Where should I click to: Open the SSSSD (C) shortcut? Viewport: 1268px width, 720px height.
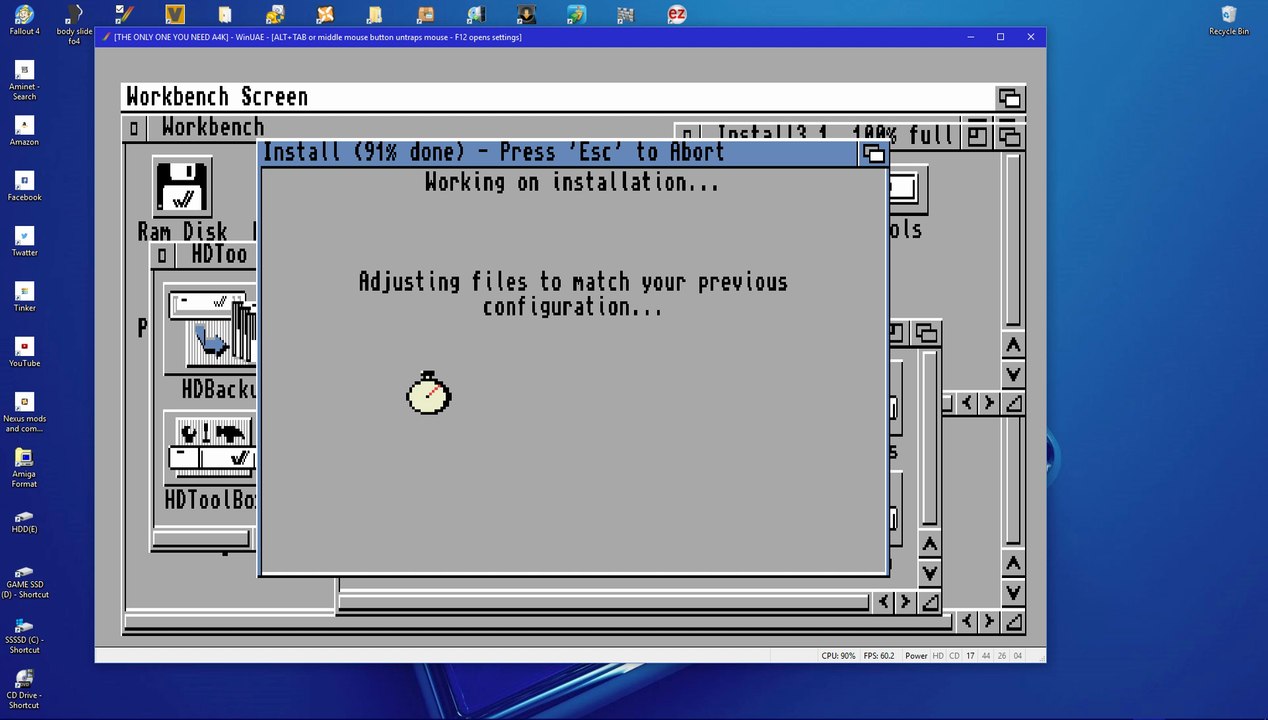pyautogui.click(x=24, y=636)
